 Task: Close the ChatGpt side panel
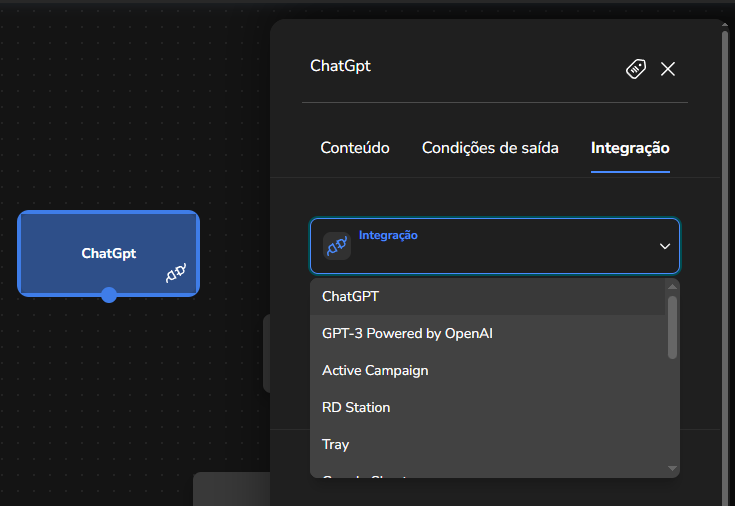(668, 69)
